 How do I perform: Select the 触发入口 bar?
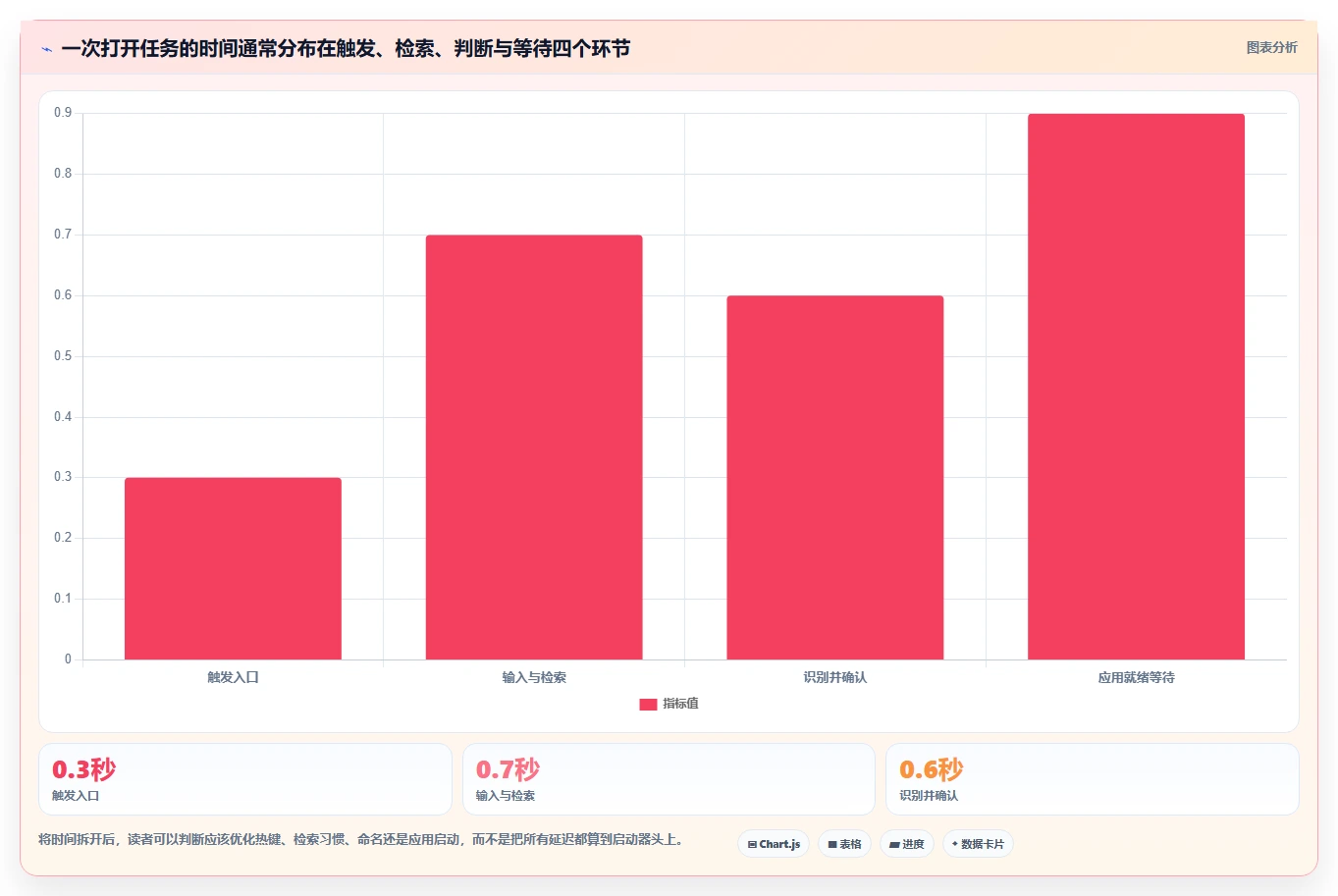coord(233,568)
